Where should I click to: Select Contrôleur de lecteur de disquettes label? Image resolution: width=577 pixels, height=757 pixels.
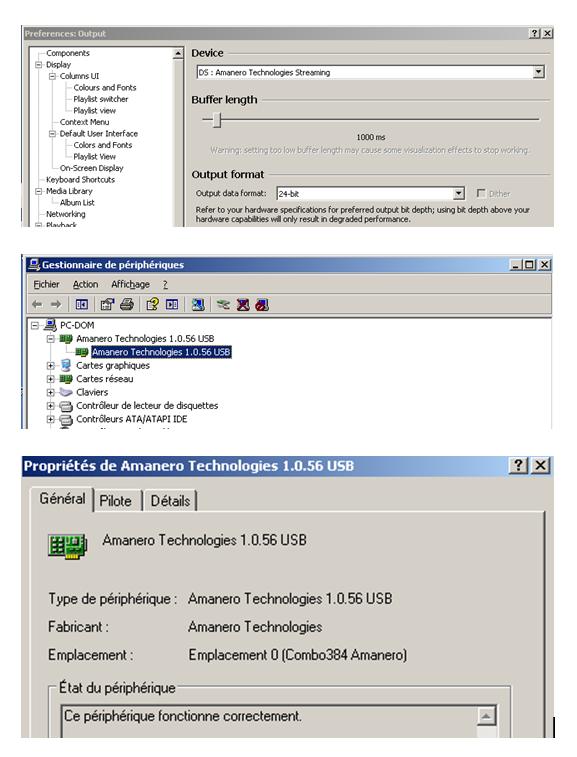pos(147,406)
